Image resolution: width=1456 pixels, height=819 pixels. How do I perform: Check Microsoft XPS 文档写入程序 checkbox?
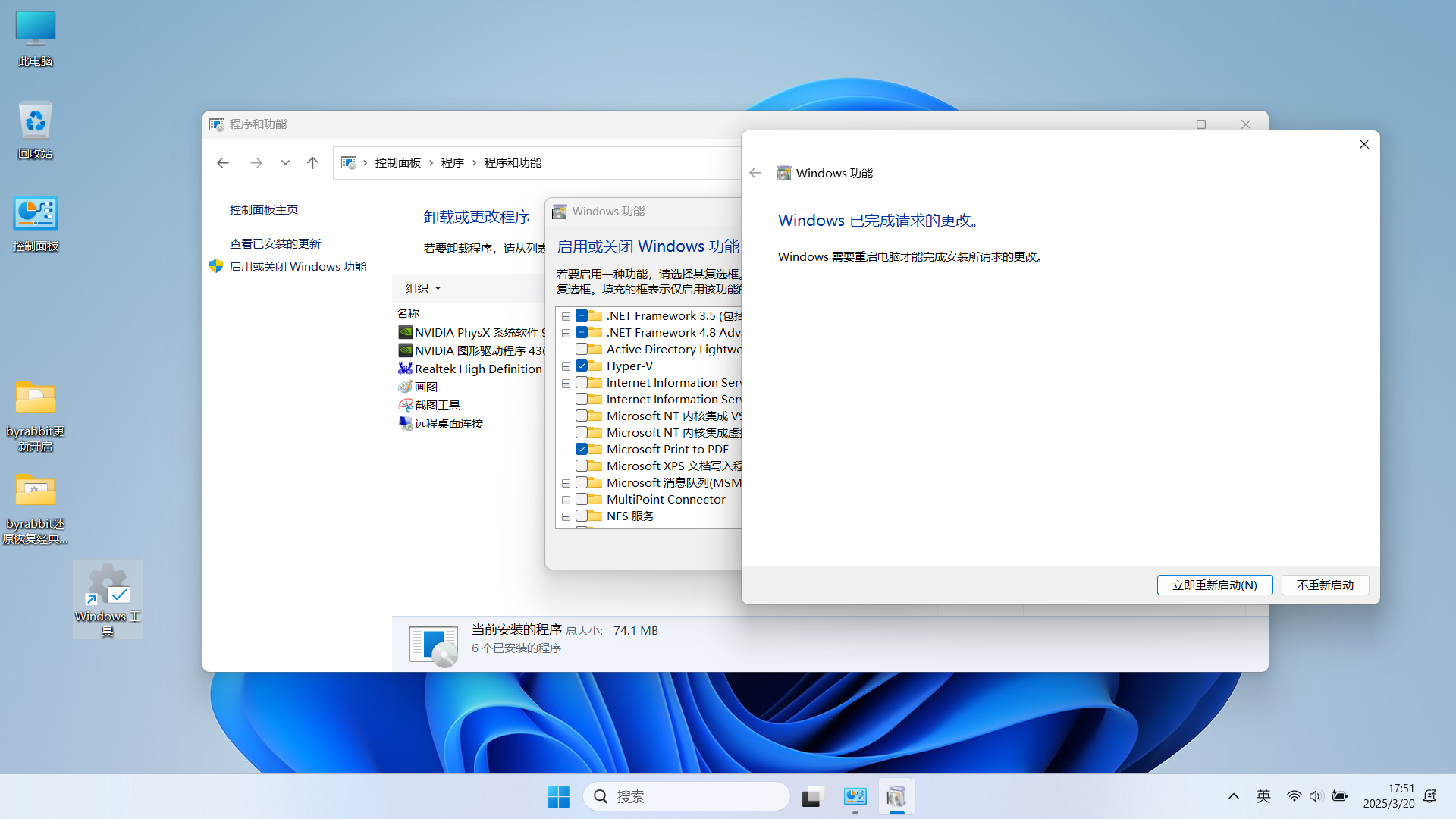(x=582, y=466)
